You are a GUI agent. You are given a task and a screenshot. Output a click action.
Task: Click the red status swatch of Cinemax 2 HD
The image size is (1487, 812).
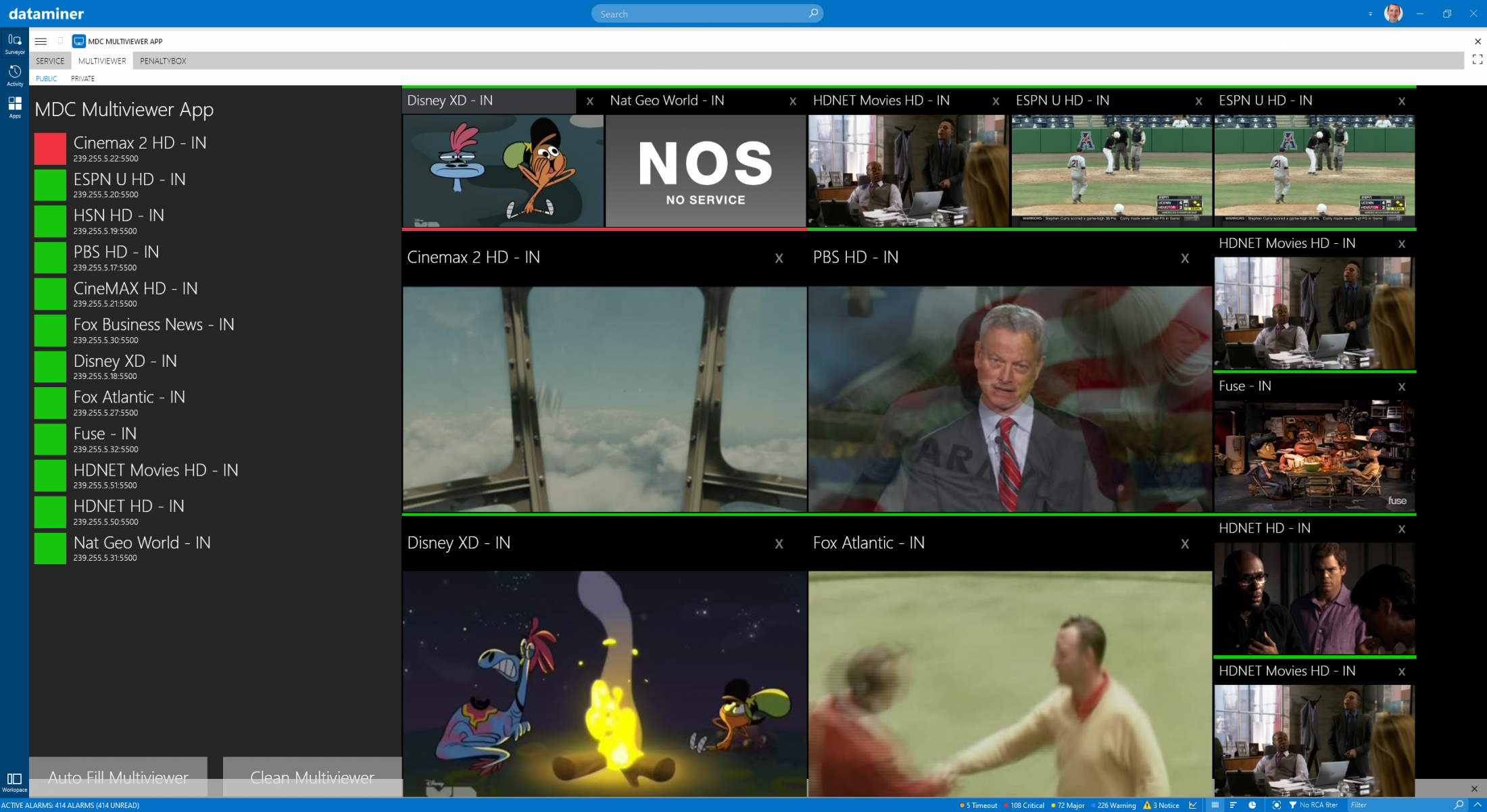50,149
